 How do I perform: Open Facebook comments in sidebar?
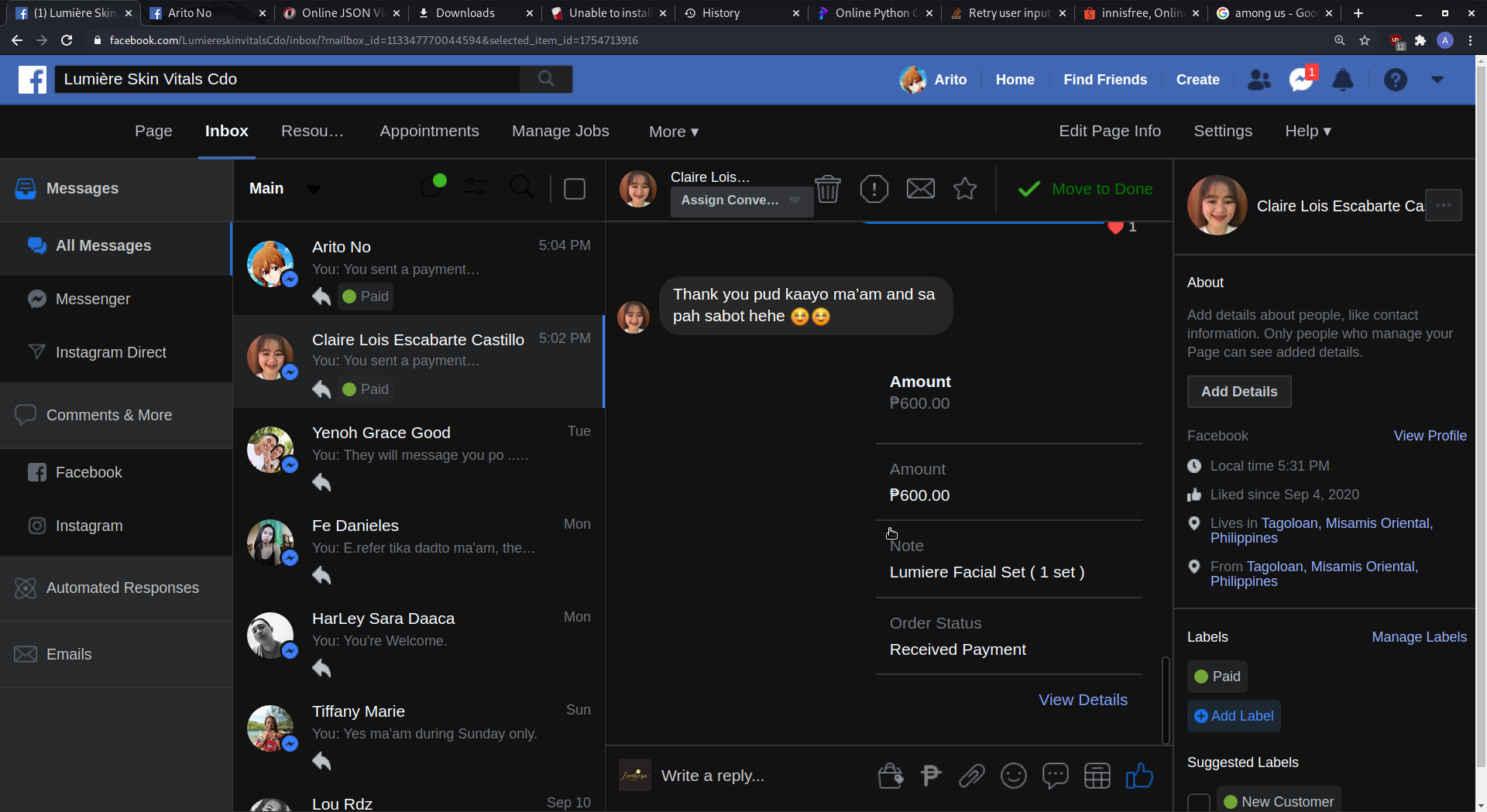pyautogui.click(x=116, y=472)
